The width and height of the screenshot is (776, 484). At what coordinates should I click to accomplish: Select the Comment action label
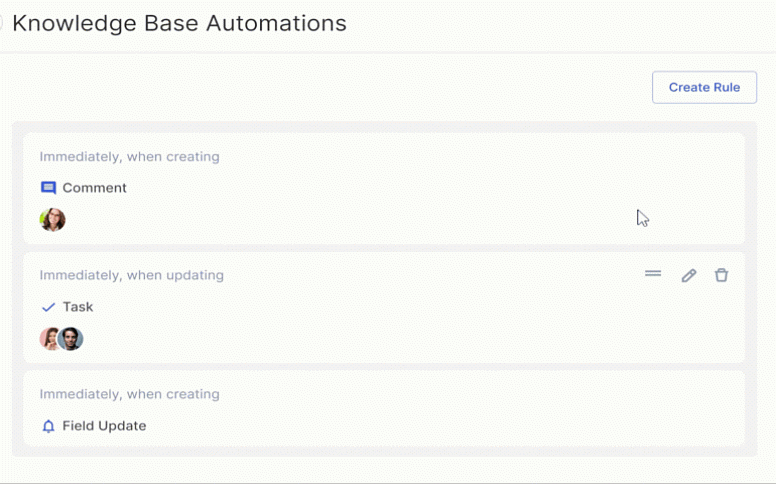click(x=94, y=188)
